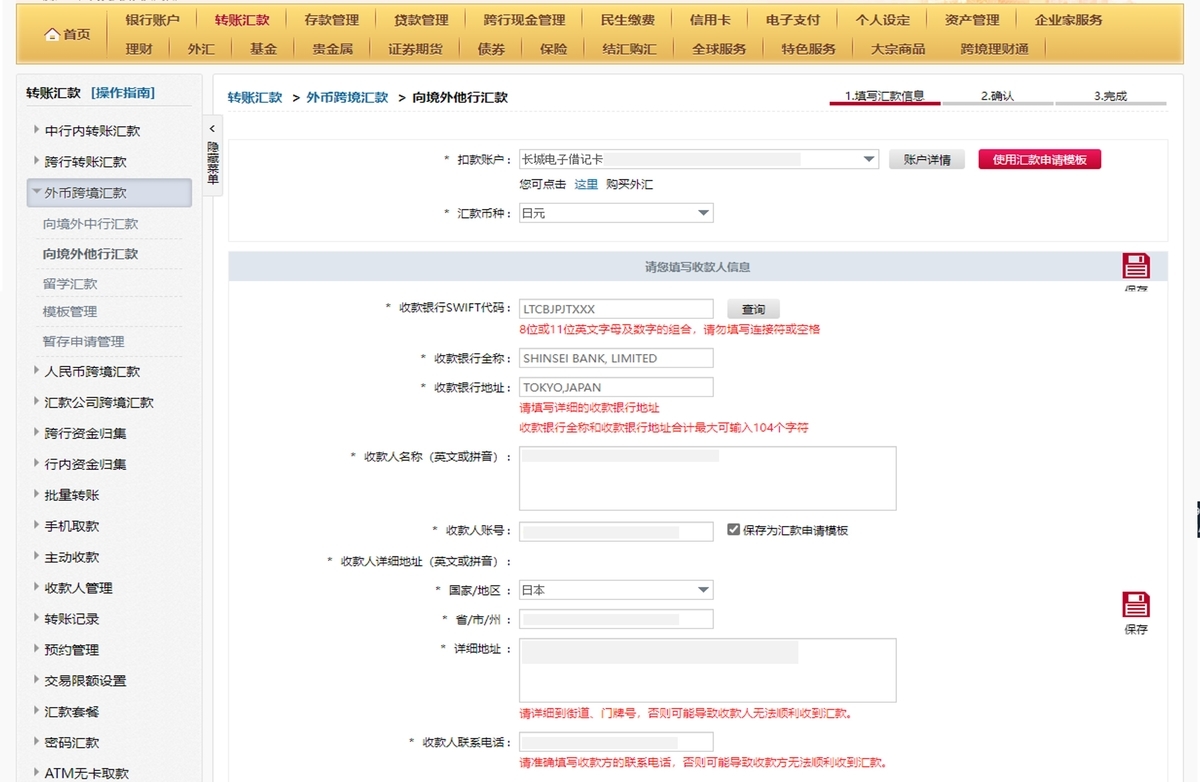Click the 查询 button next to SWIFT code

click(753, 308)
